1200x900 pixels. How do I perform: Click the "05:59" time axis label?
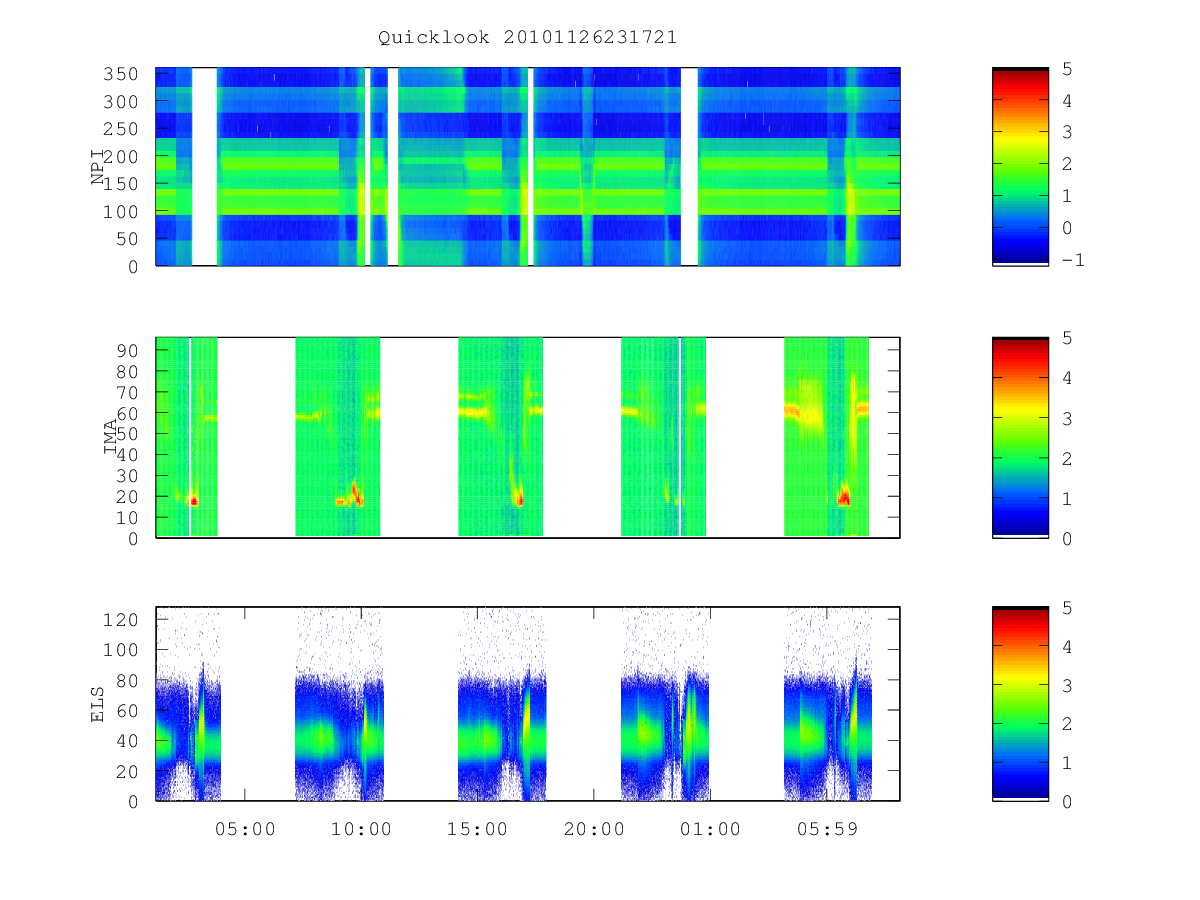tap(827, 829)
